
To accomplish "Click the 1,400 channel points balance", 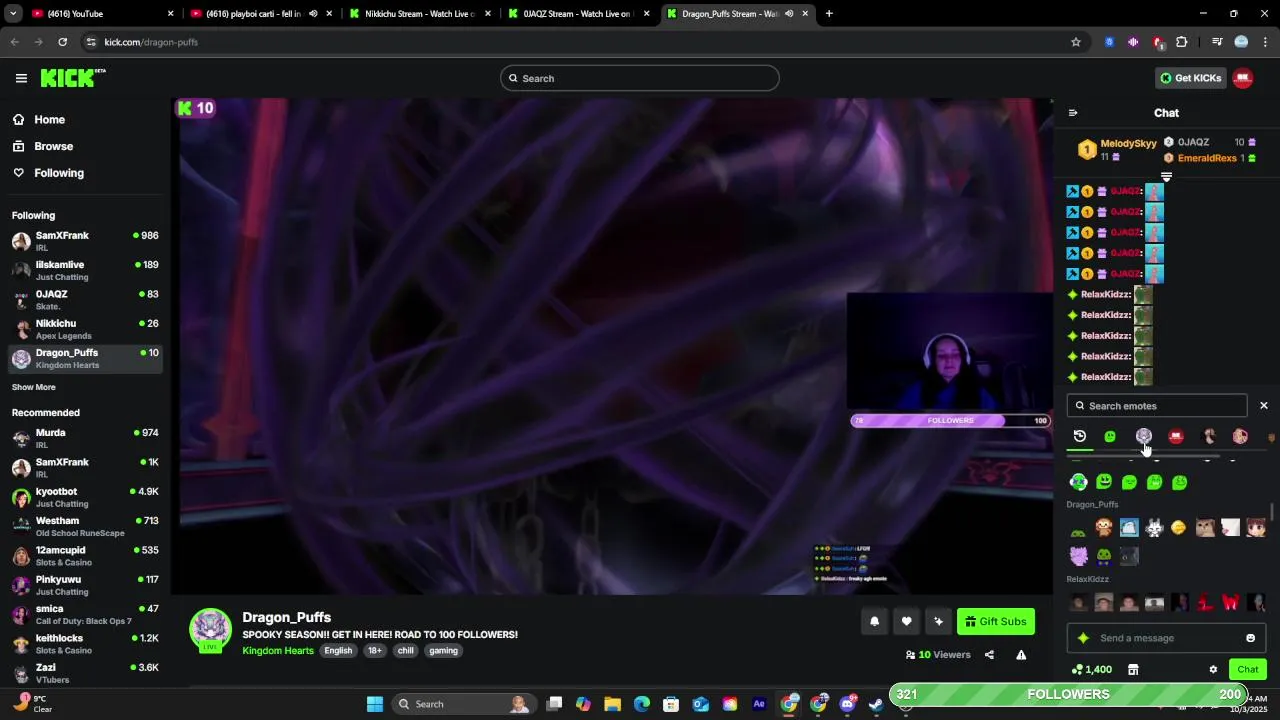I will point(1091,670).
